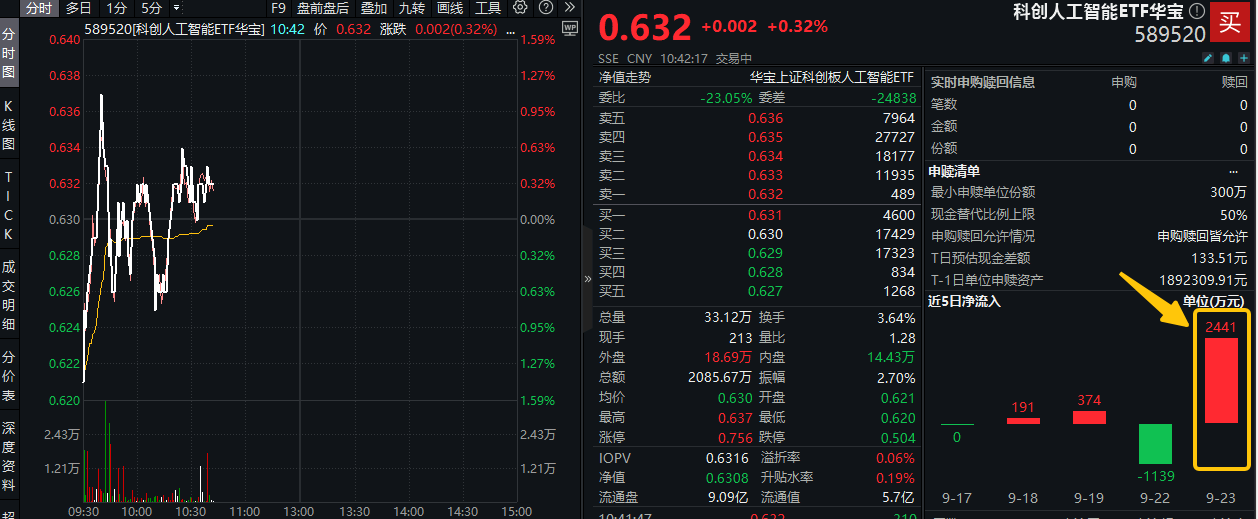This screenshot has width=1258, height=519.
Task: Click the 买一 price 0.631
Action: 766,214
